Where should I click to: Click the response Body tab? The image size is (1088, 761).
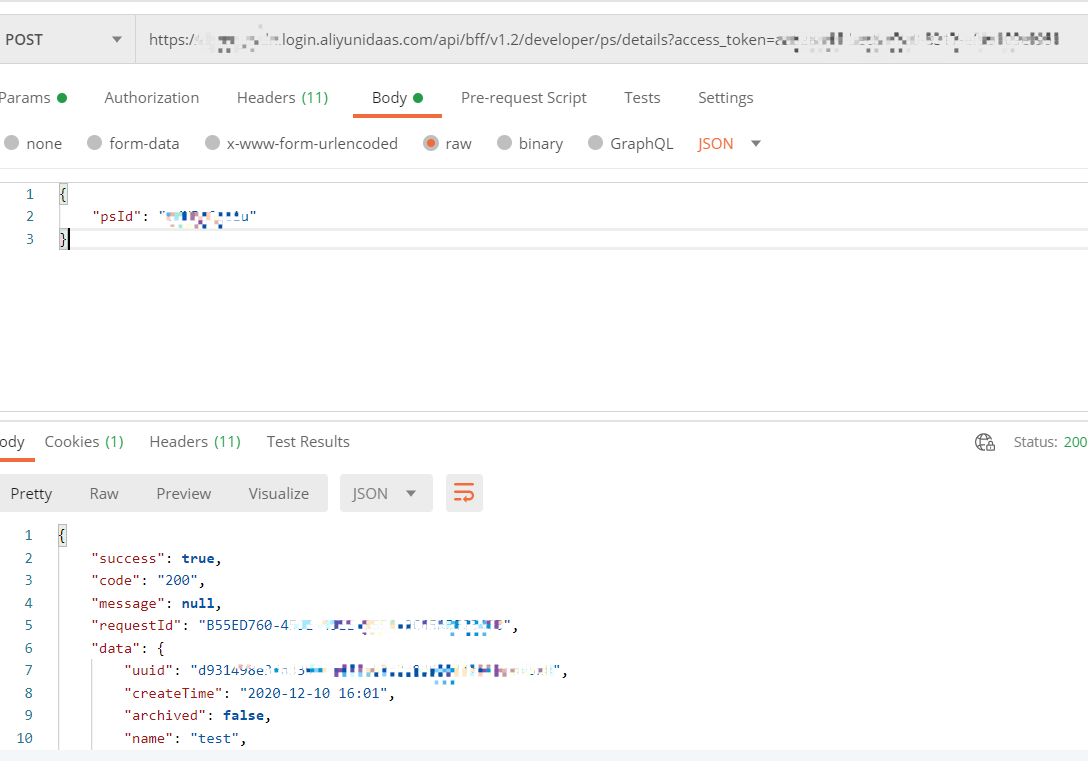(x=12, y=442)
